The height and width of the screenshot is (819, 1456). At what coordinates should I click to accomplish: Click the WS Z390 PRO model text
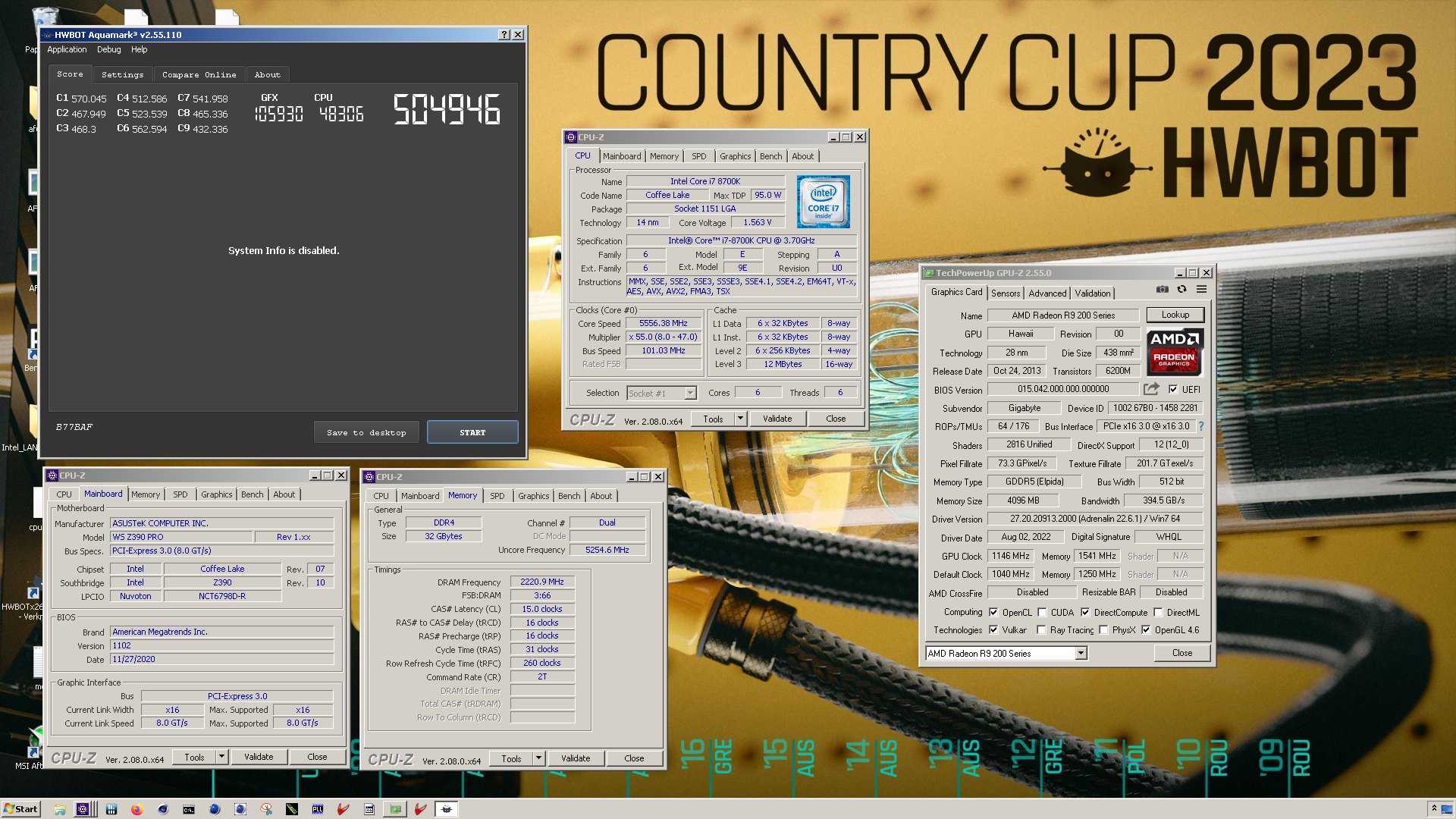pos(138,537)
